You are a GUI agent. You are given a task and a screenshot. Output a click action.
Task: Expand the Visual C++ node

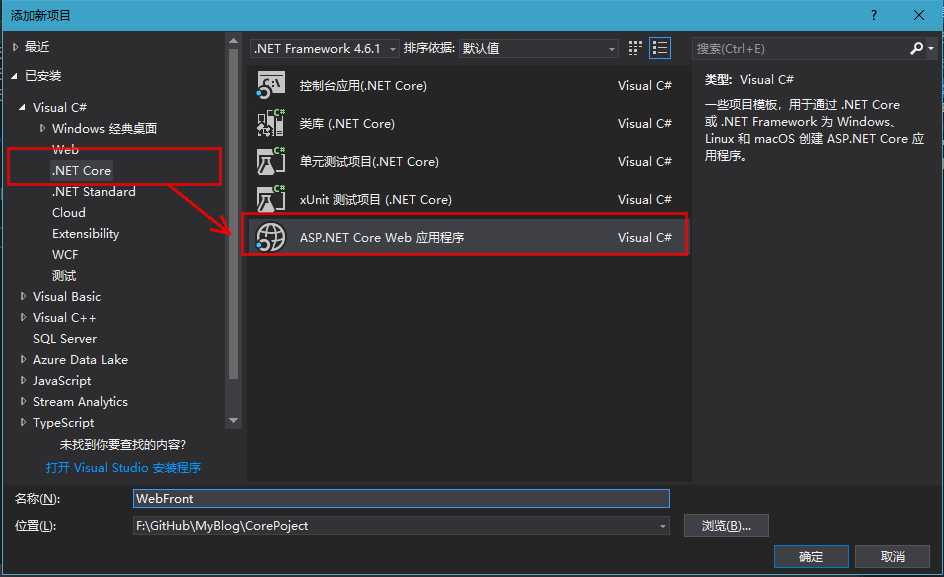point(23,317)
